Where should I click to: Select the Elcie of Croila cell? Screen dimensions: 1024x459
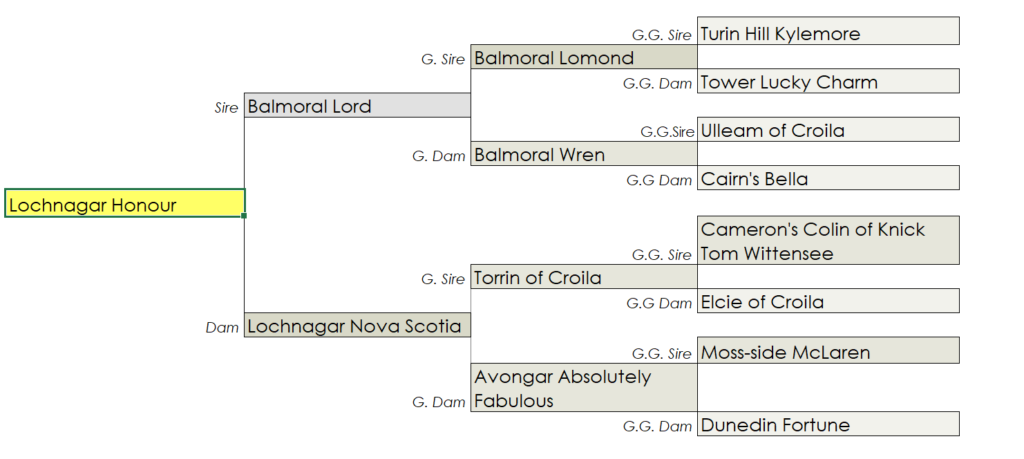pos(828,301)
